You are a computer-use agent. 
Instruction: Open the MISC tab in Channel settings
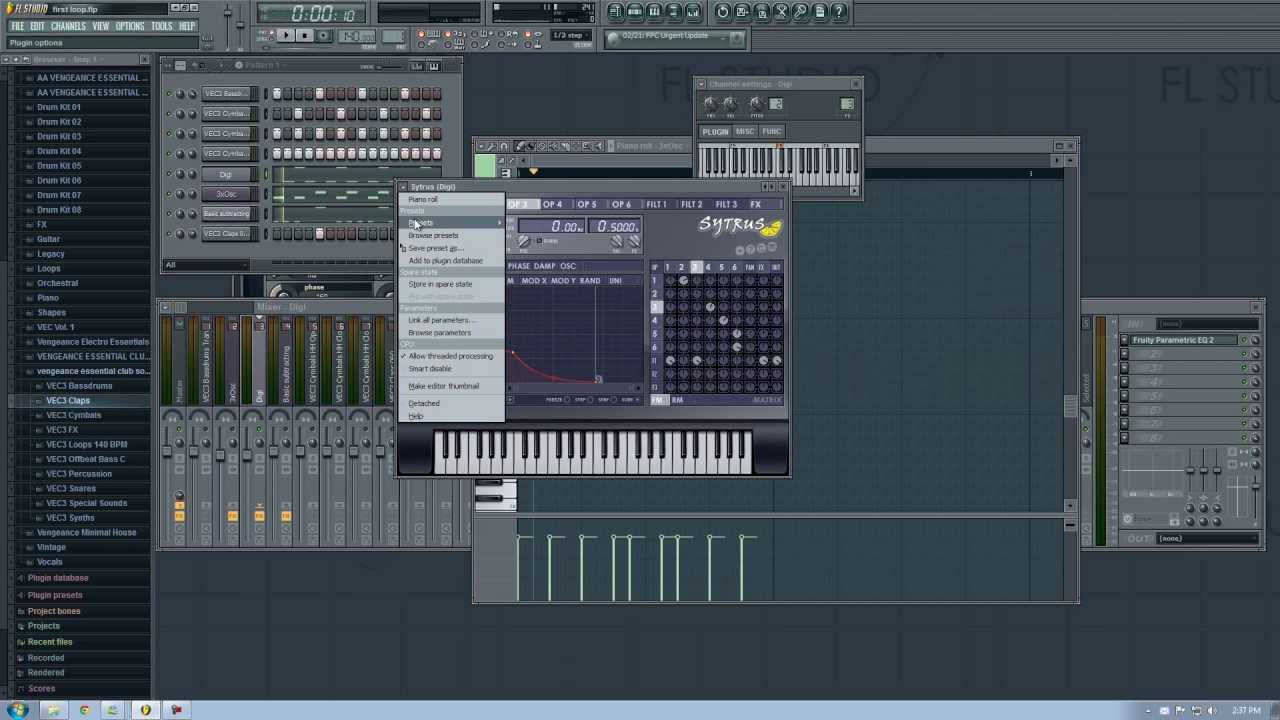point(745,132)
